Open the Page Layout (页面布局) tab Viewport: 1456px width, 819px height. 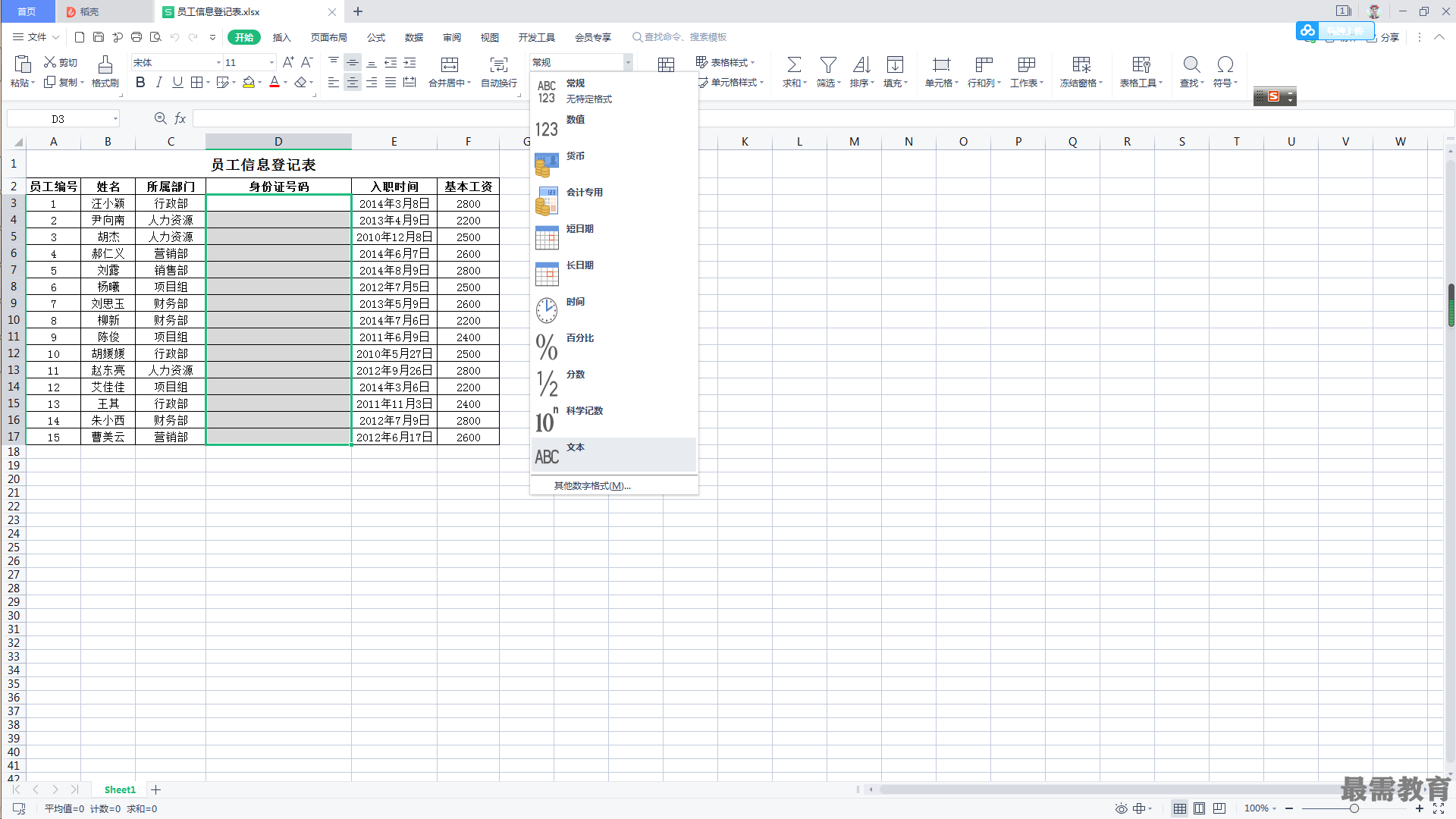click(328, 37)
